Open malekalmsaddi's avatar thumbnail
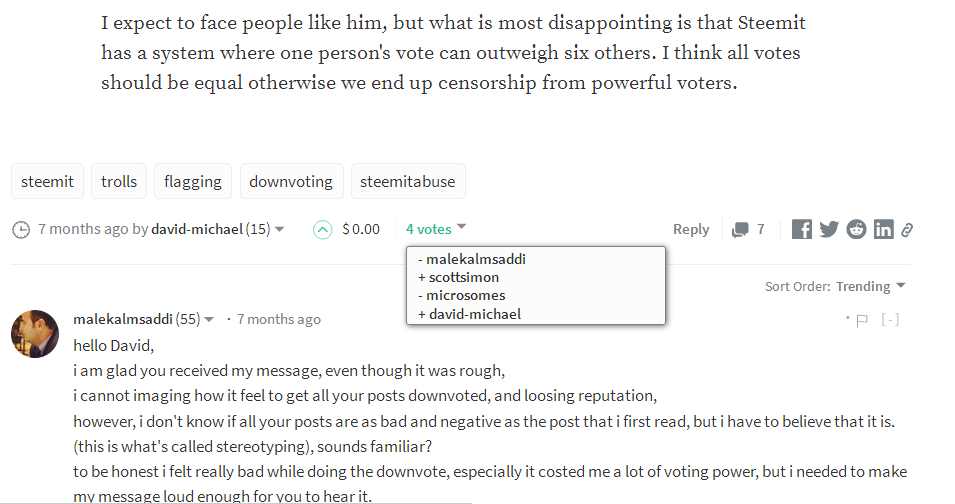This screenshot has height=504, width=955. [x=35, y=334]
